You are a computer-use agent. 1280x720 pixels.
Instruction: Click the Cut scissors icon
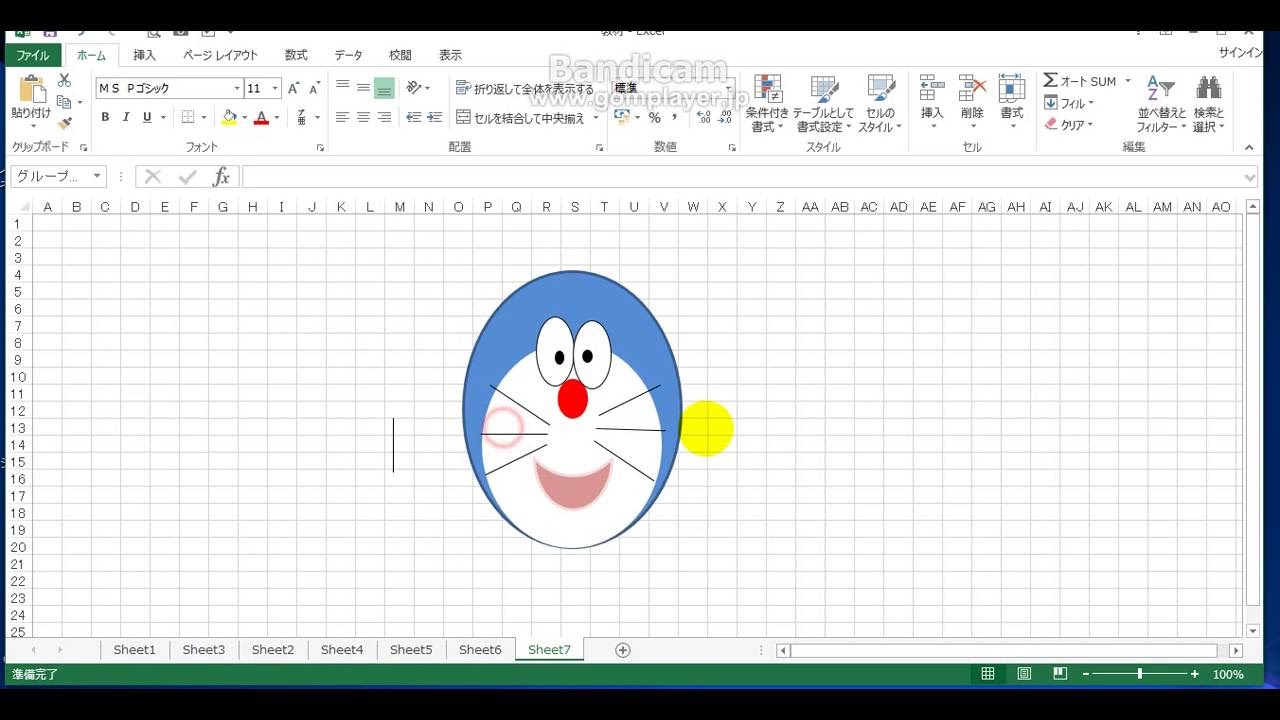[x=64, y=80]
